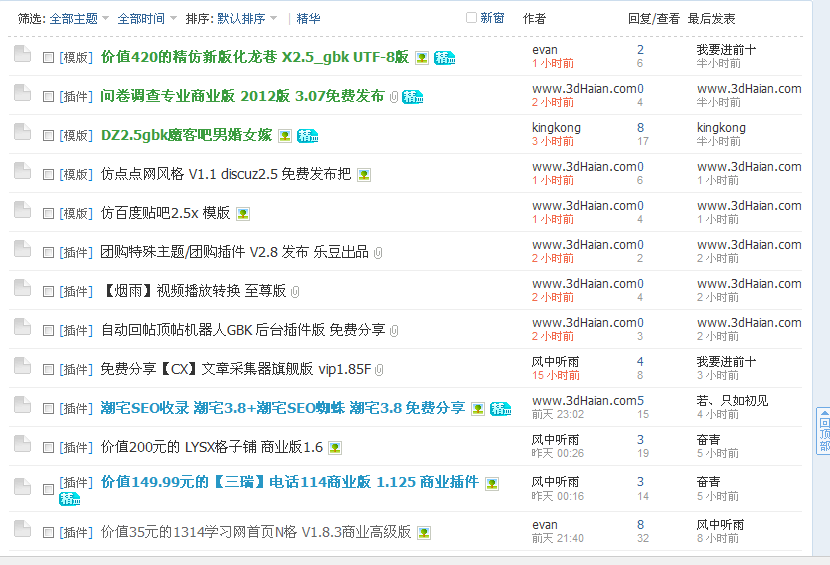Select checkbox for 团购特殊主题 thread

pyautogui.click(x=48, y=253)
